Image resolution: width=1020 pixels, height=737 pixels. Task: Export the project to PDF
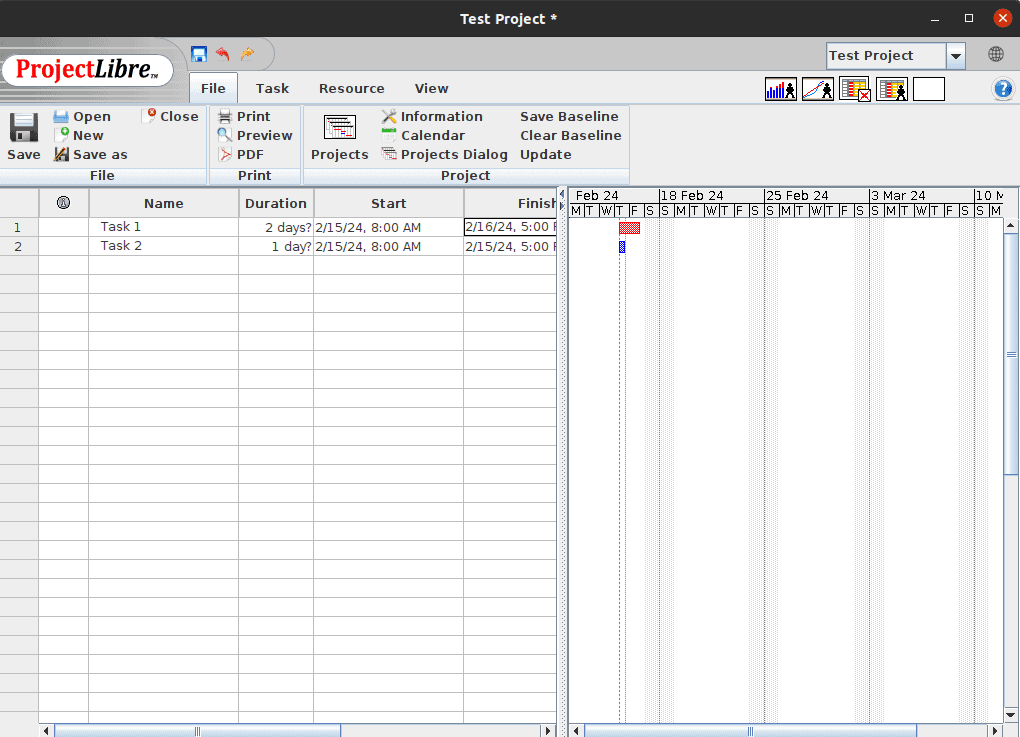241,154
